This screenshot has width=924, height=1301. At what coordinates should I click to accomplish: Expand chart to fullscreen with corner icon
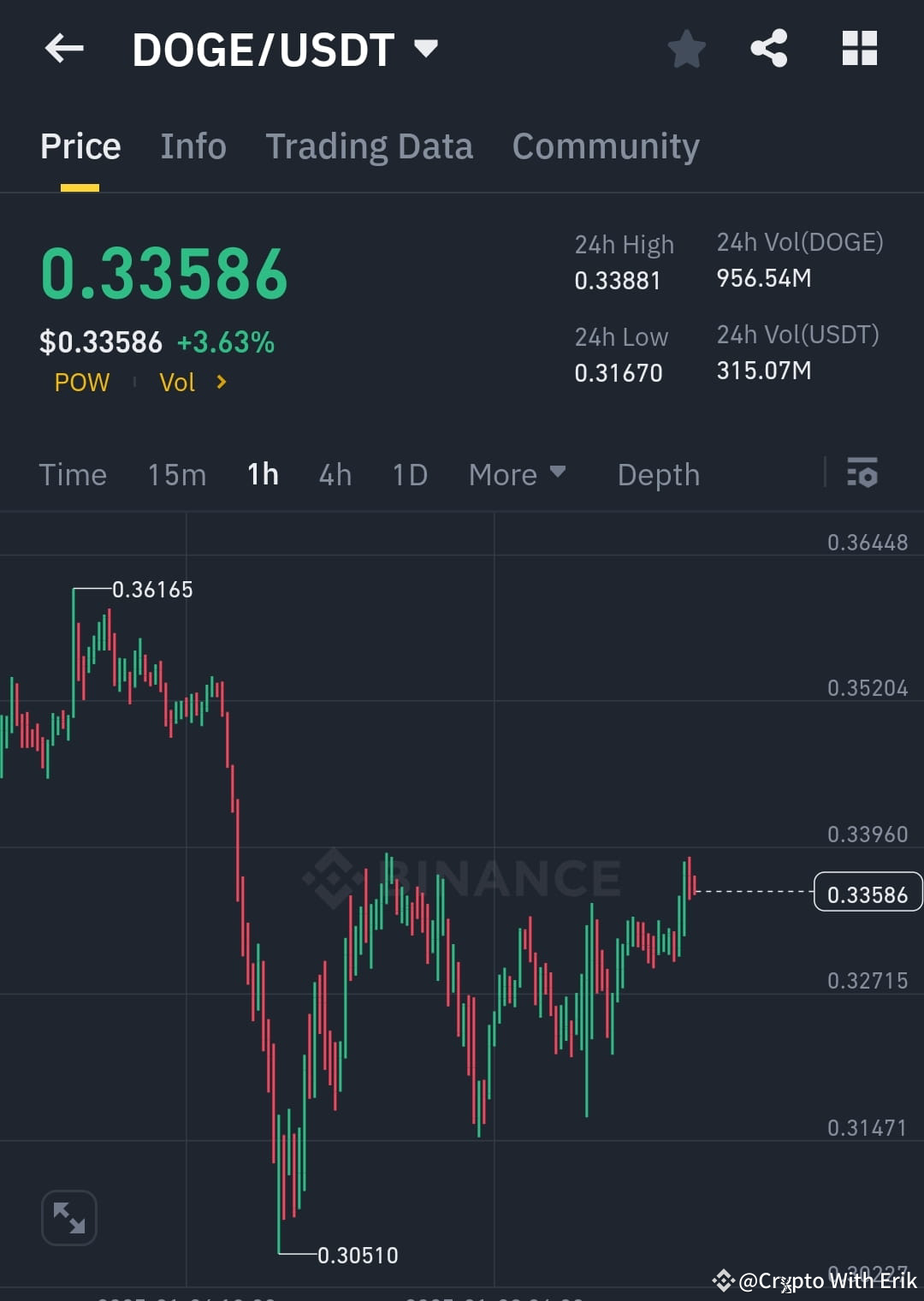pyautogui.click(x=68, y=1217)
